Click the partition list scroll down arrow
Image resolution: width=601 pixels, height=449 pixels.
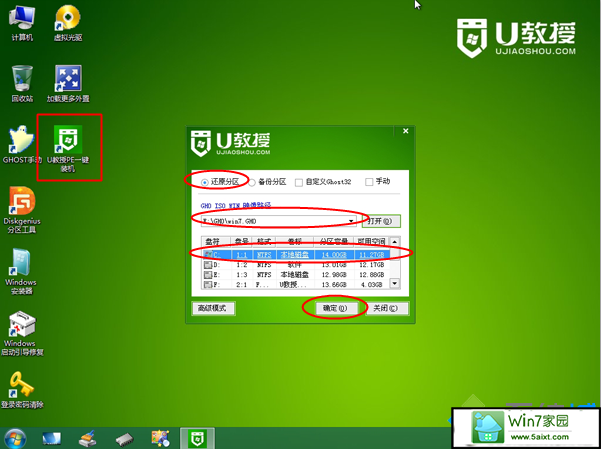click(395, 283)
